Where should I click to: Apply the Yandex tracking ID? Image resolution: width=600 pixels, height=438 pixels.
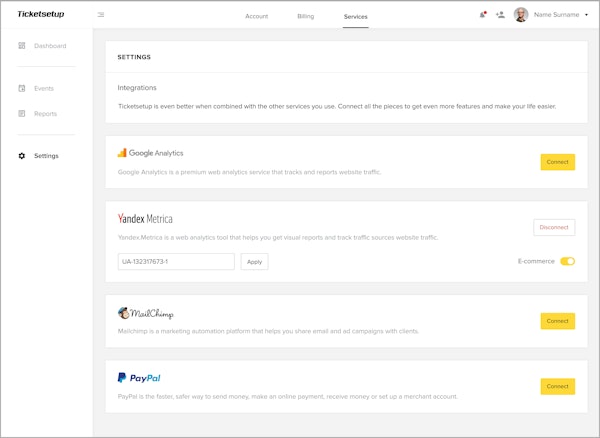(254, 261)
